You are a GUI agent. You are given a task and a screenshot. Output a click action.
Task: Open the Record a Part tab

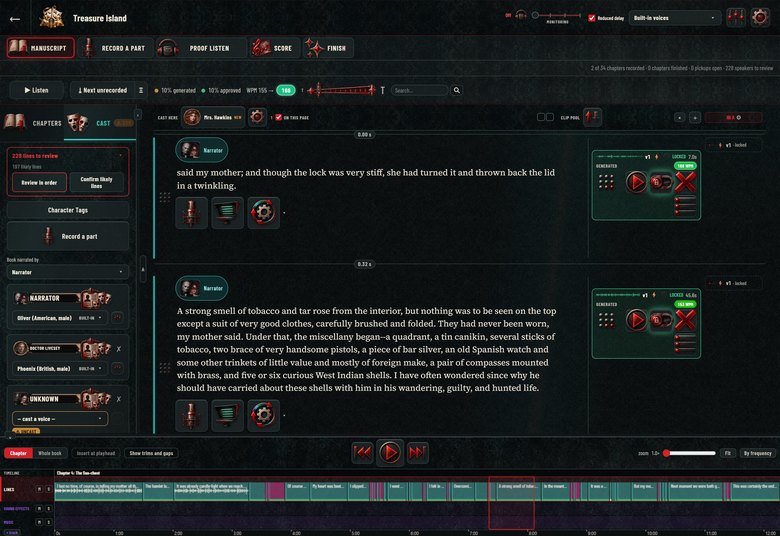click(115, 48)
